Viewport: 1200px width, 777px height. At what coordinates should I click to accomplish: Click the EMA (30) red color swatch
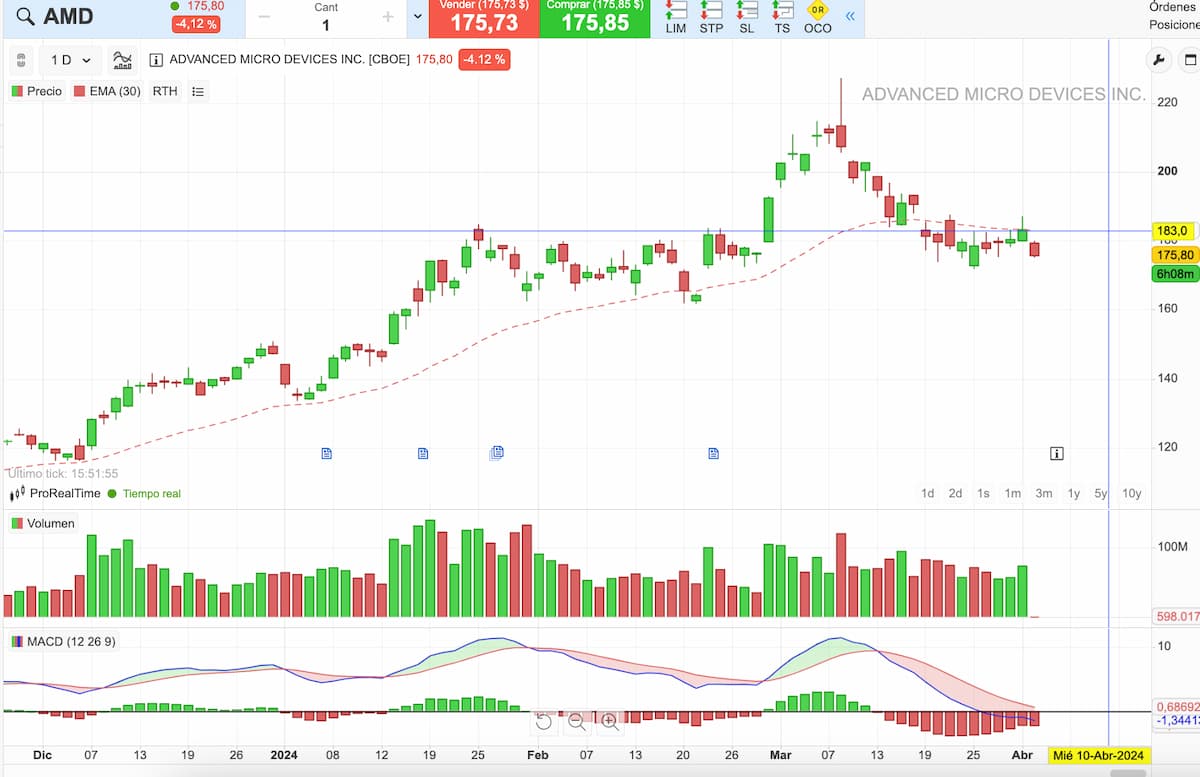[79, 91]
